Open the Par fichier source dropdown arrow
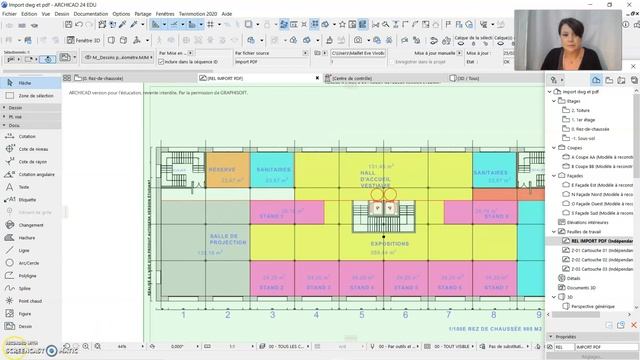The height and width of the screenshot is (360, 640). pos(305,53)
